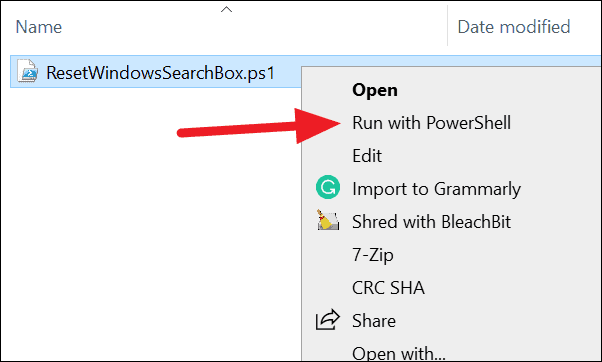This screenshot has height=362, width=602.
Task: Select the PowerShell script file icon
Action: click(28, 71)
